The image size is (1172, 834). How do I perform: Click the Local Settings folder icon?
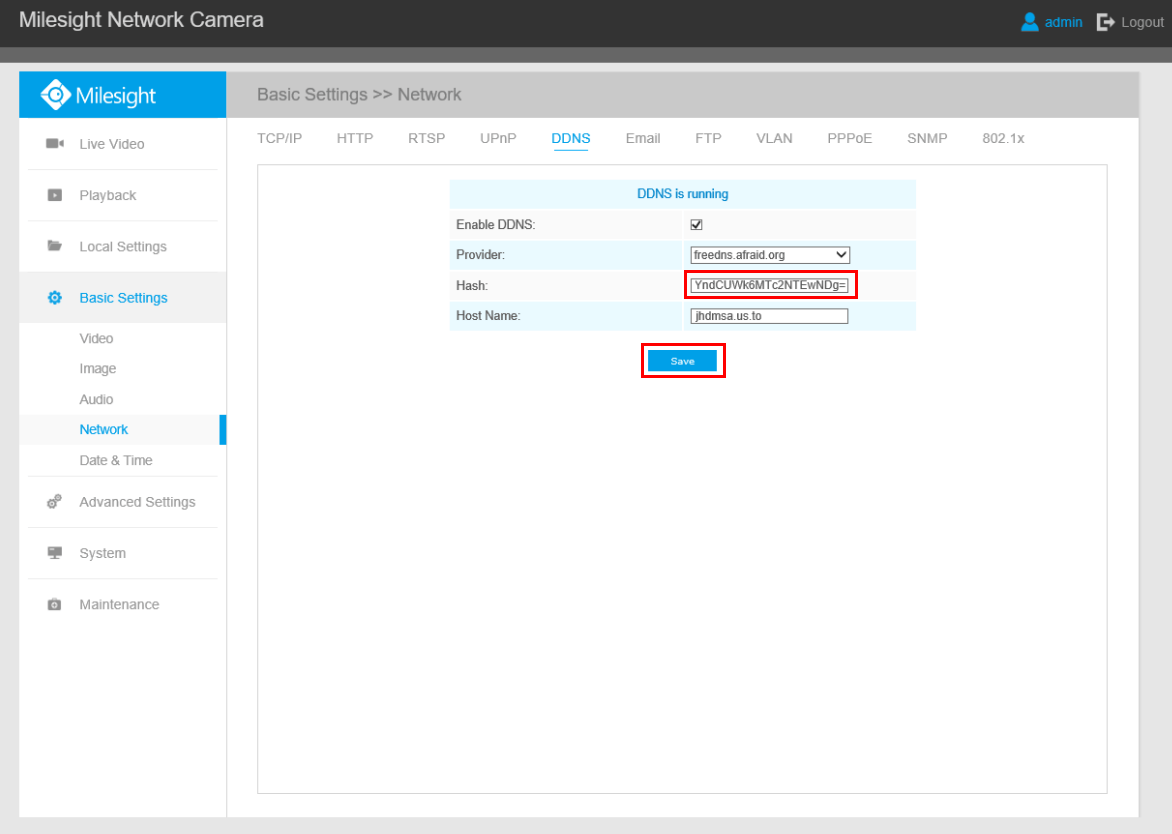point(55,246)
